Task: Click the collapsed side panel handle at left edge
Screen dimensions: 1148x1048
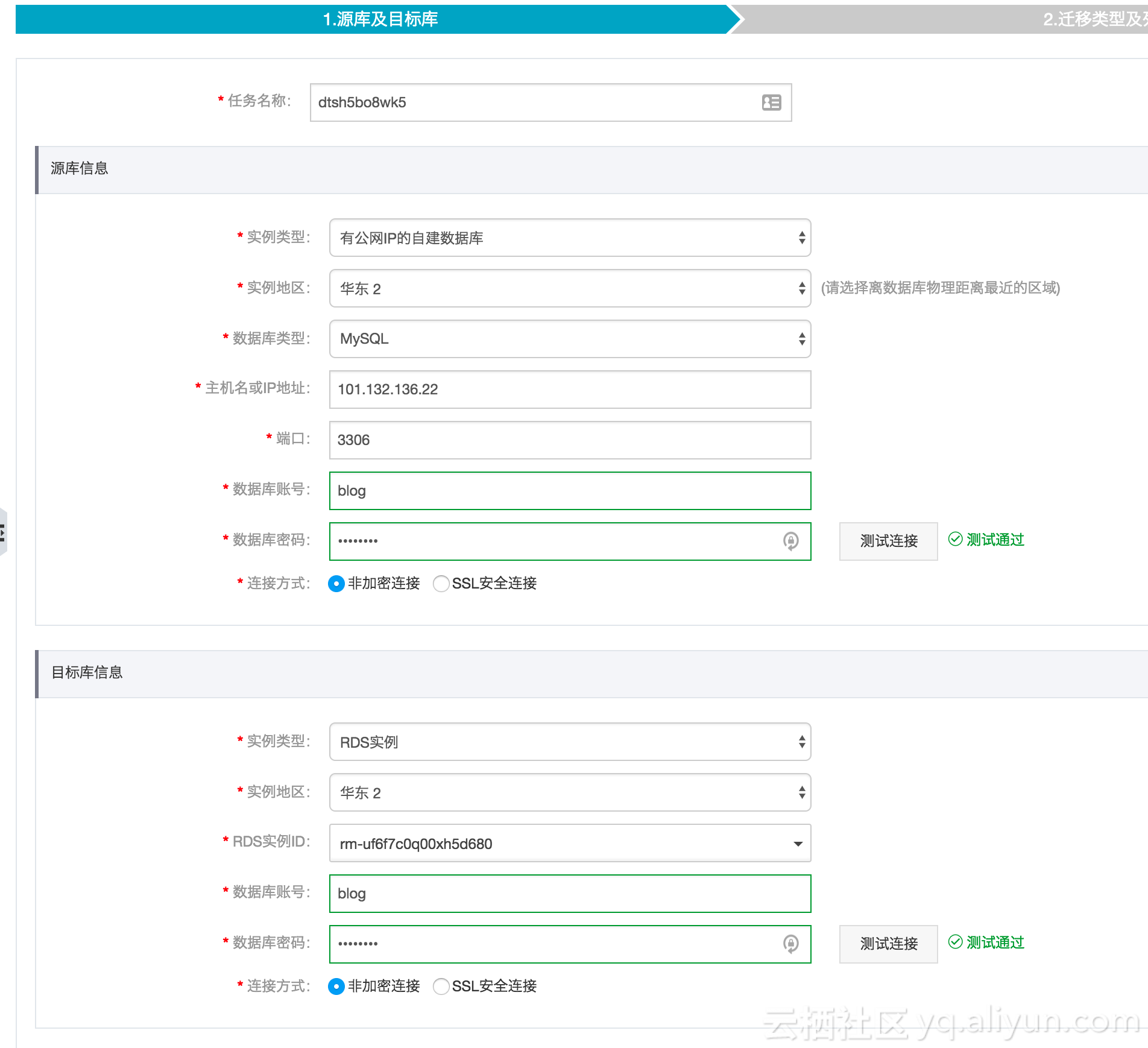Action: pyautogui.click(x=3, y=532)
